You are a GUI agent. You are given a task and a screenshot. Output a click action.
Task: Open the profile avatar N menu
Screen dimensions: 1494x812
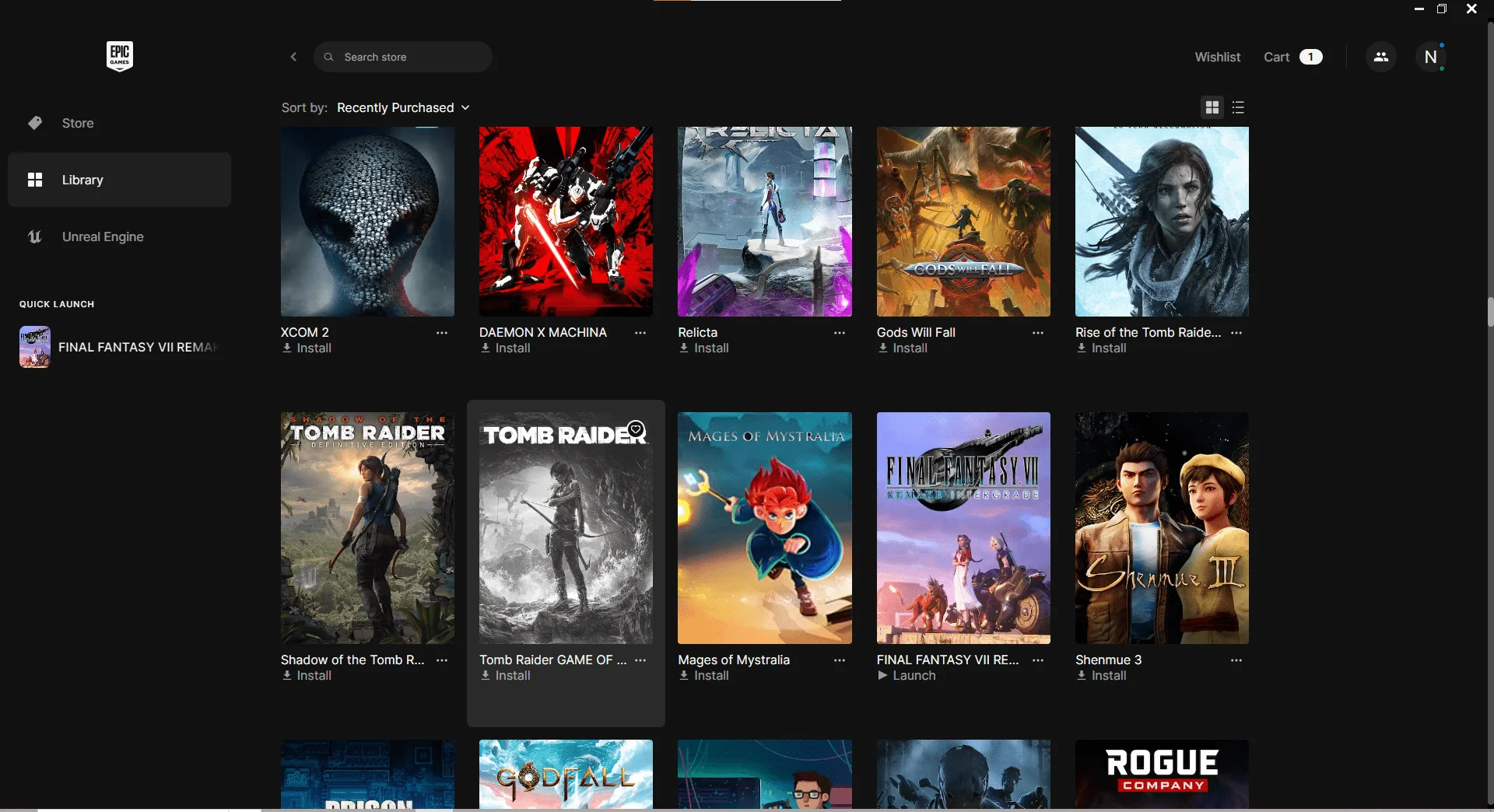click(1430, 57)
